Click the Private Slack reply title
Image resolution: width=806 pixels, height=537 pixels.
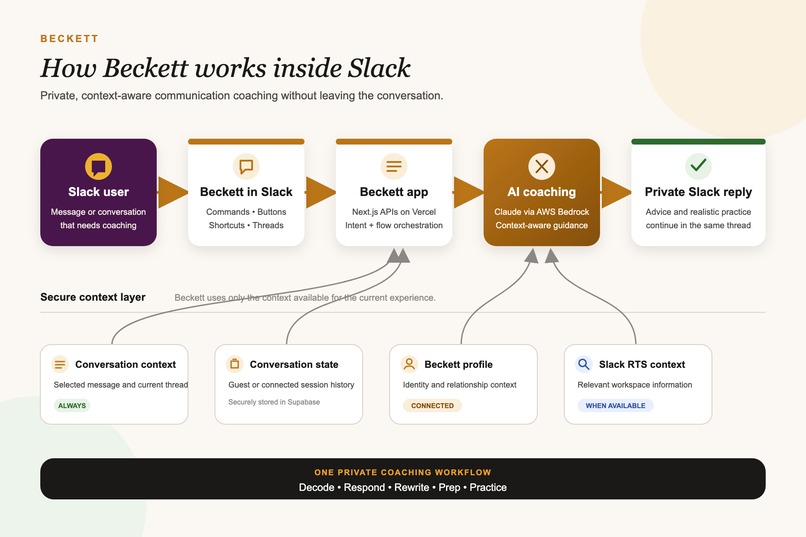(x=698, y=192)
